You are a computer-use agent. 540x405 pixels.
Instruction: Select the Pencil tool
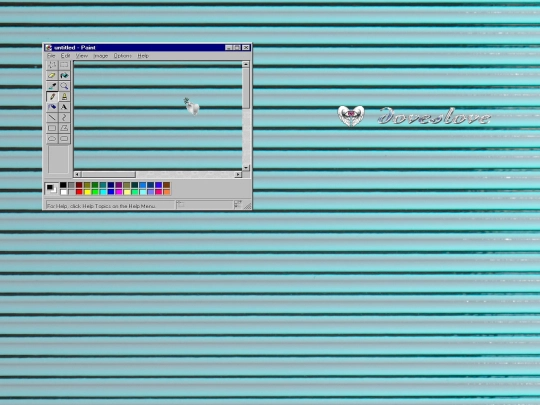(x=52, y=97)
